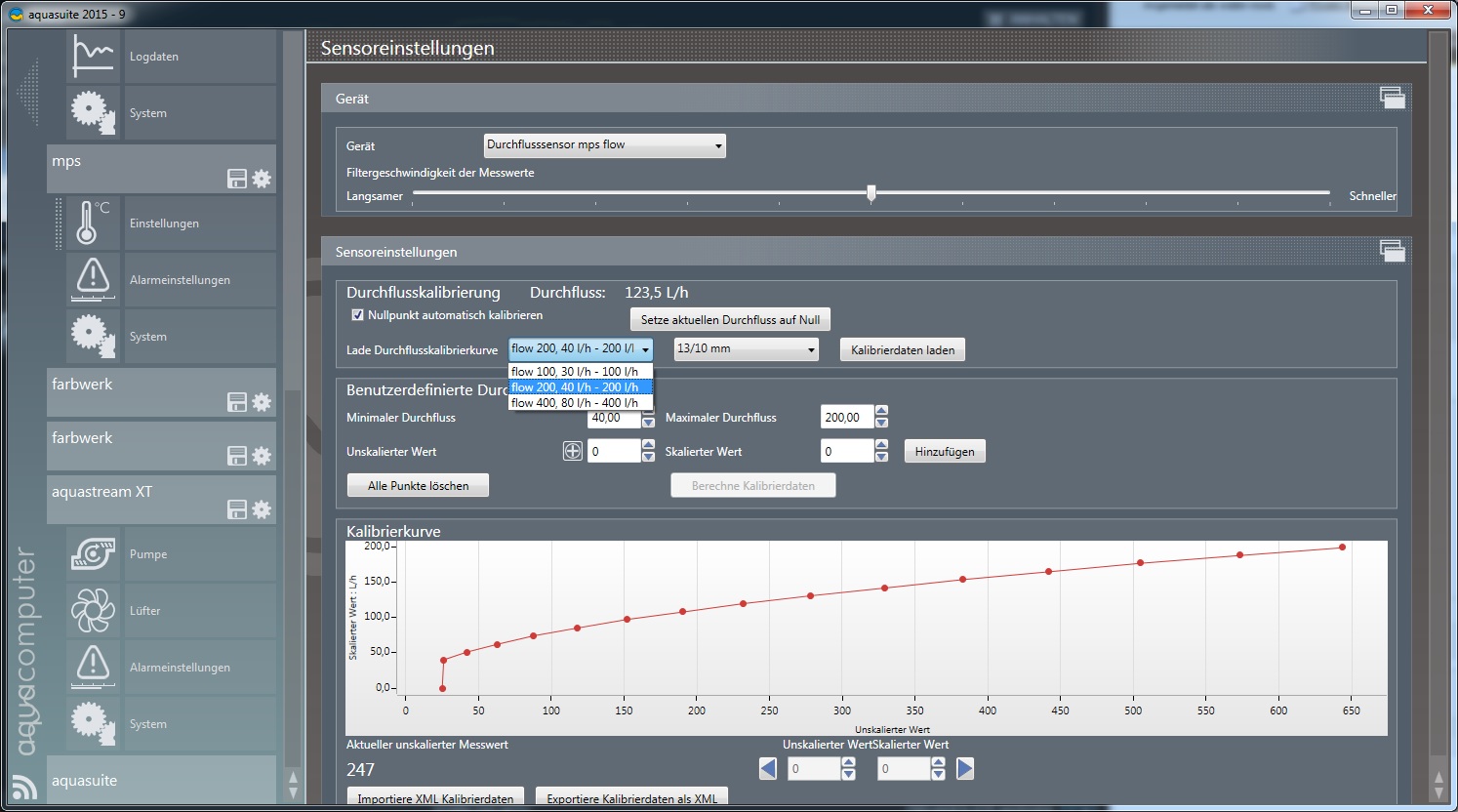Click the save icon in mps header

pyautogui.click(x=237, y=179)
